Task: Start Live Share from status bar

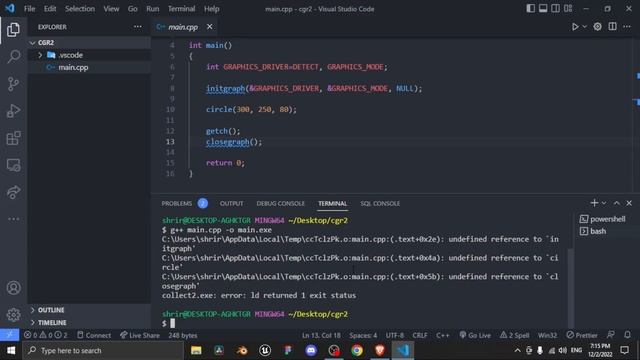Action: [x=140, y=335]
